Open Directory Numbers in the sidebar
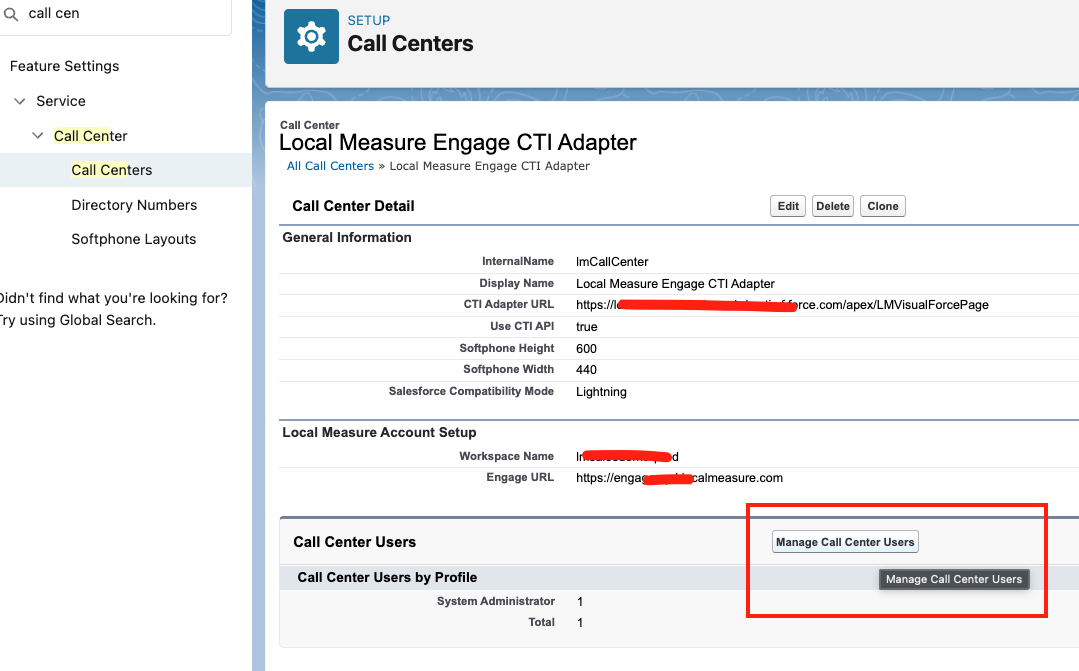The height and width of the screenshot is (671, 1079). pyautogui.click(x=134, y=205)
